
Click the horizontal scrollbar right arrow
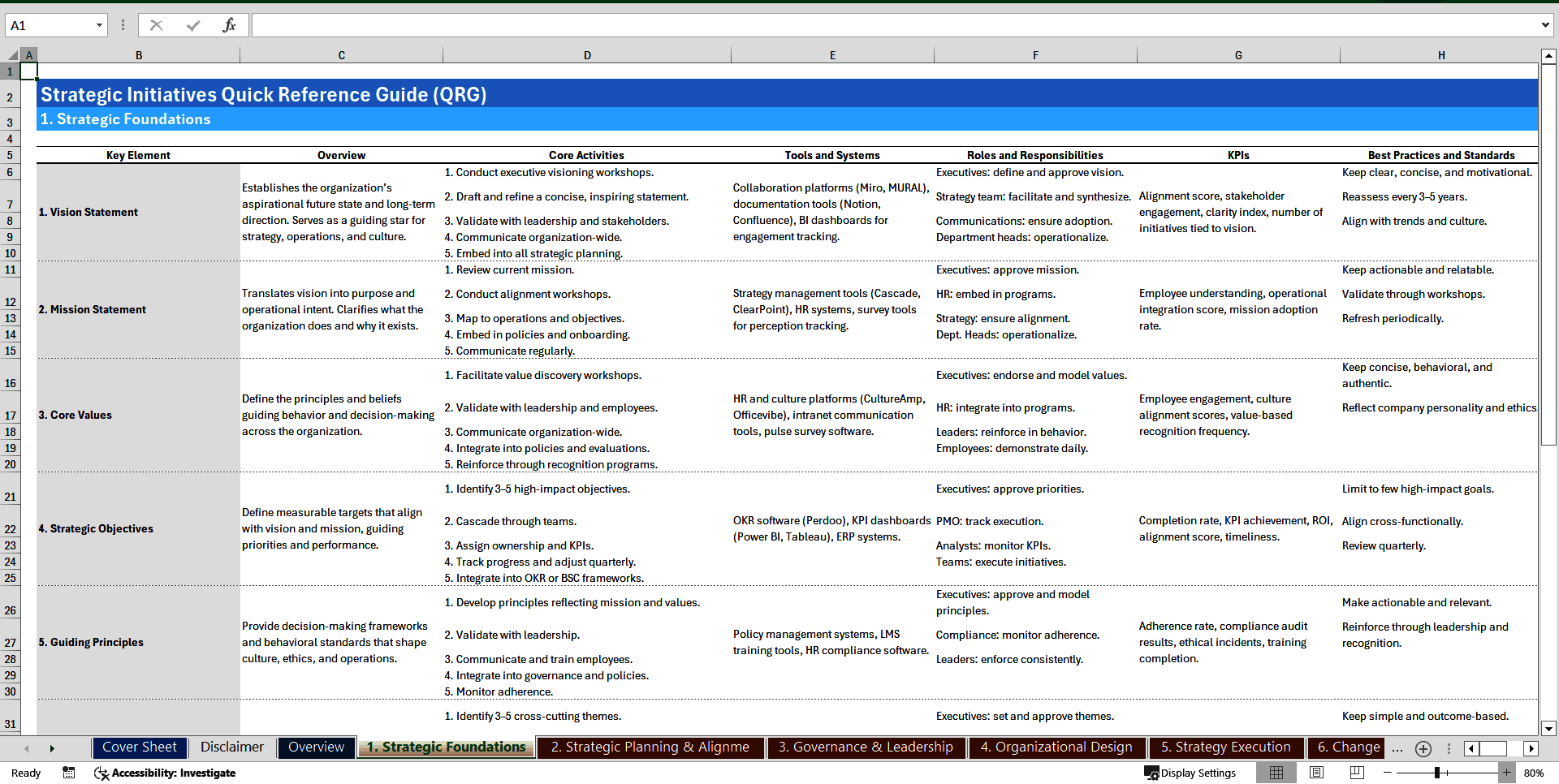pyautogui.click(x=1532, y=748)
